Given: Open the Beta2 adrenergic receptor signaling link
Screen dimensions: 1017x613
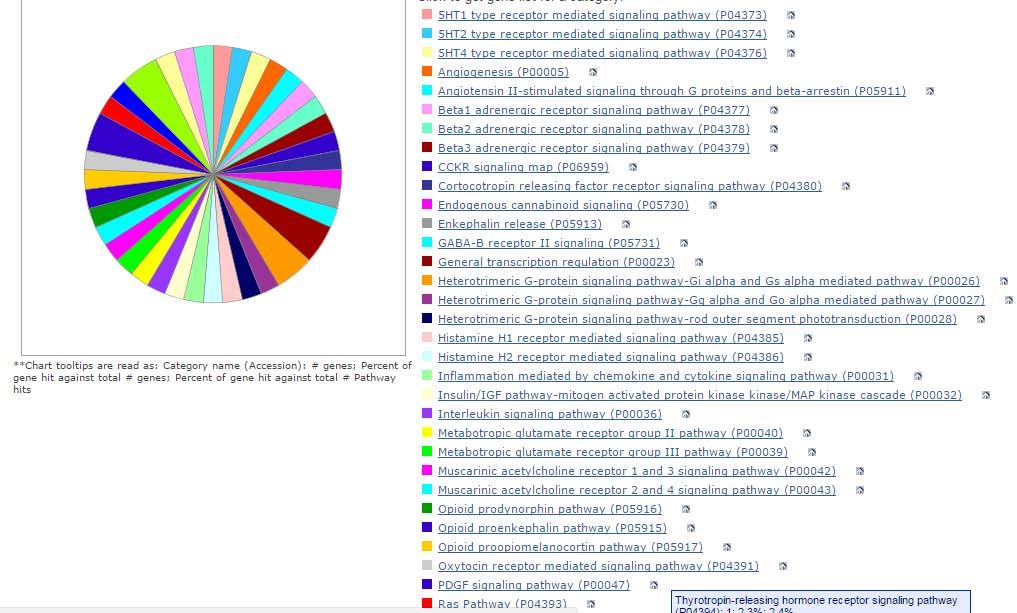Looking at the screenshot, I should pyautogui.click(x=593, y=129).
